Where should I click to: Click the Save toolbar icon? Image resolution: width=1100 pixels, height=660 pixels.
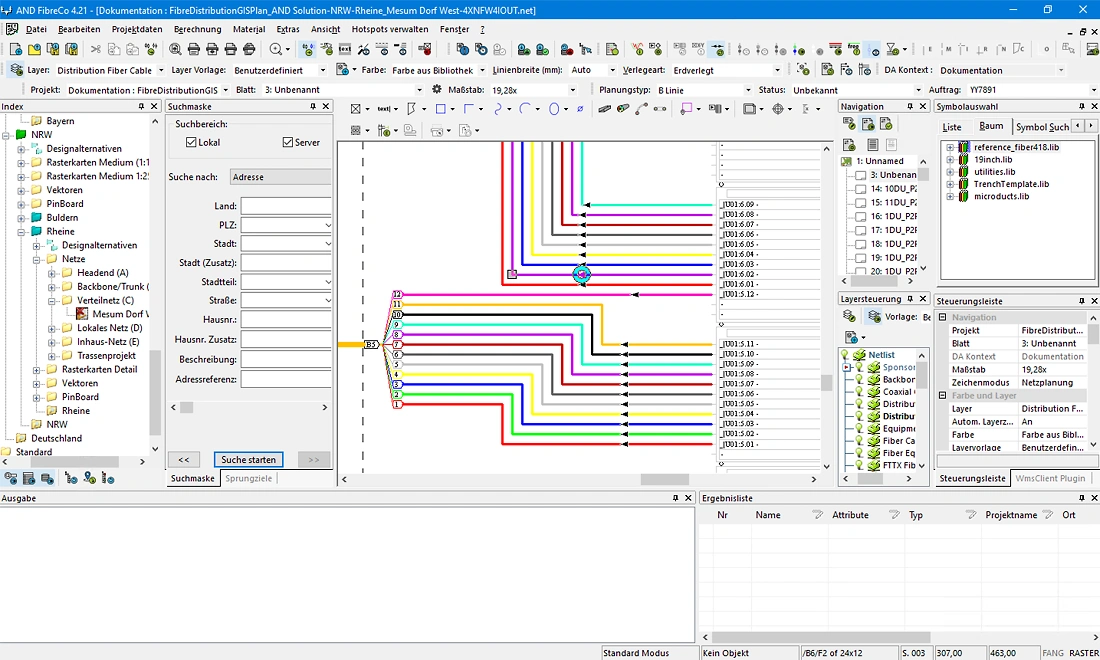click(x=53, y=49)
